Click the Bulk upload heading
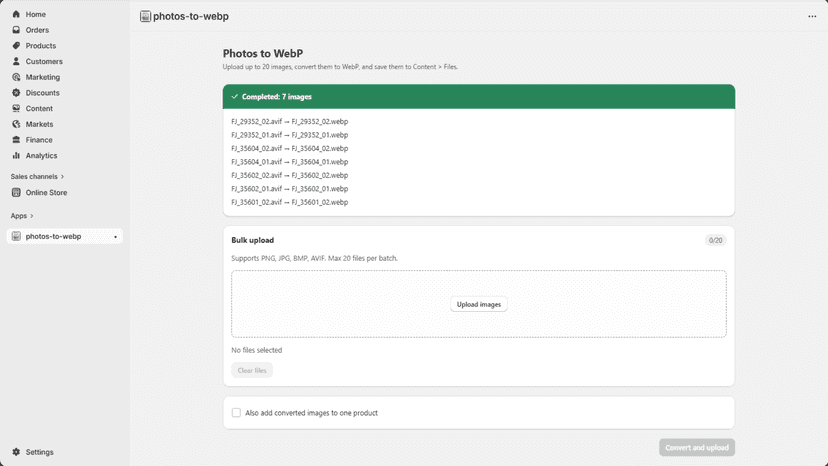This screenshot has height=466, width=828. click(252, 240)
